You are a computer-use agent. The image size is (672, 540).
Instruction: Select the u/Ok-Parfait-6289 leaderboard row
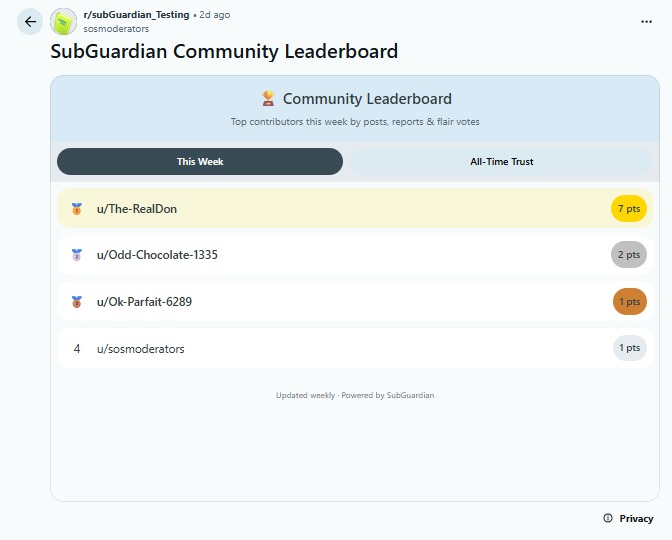pyautogui.click(x=355, y=301)
